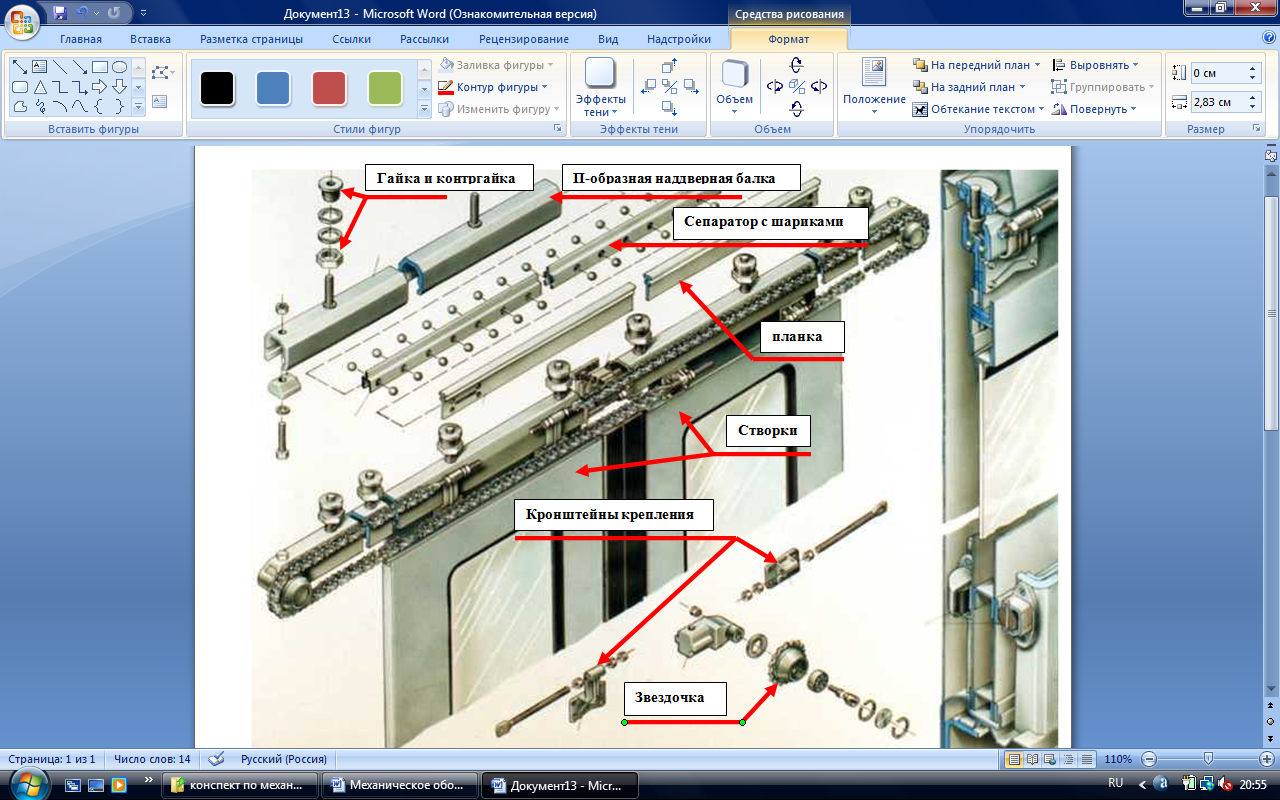
Task: Tilt the 3-D effect upward
Action: pos(796,65)
